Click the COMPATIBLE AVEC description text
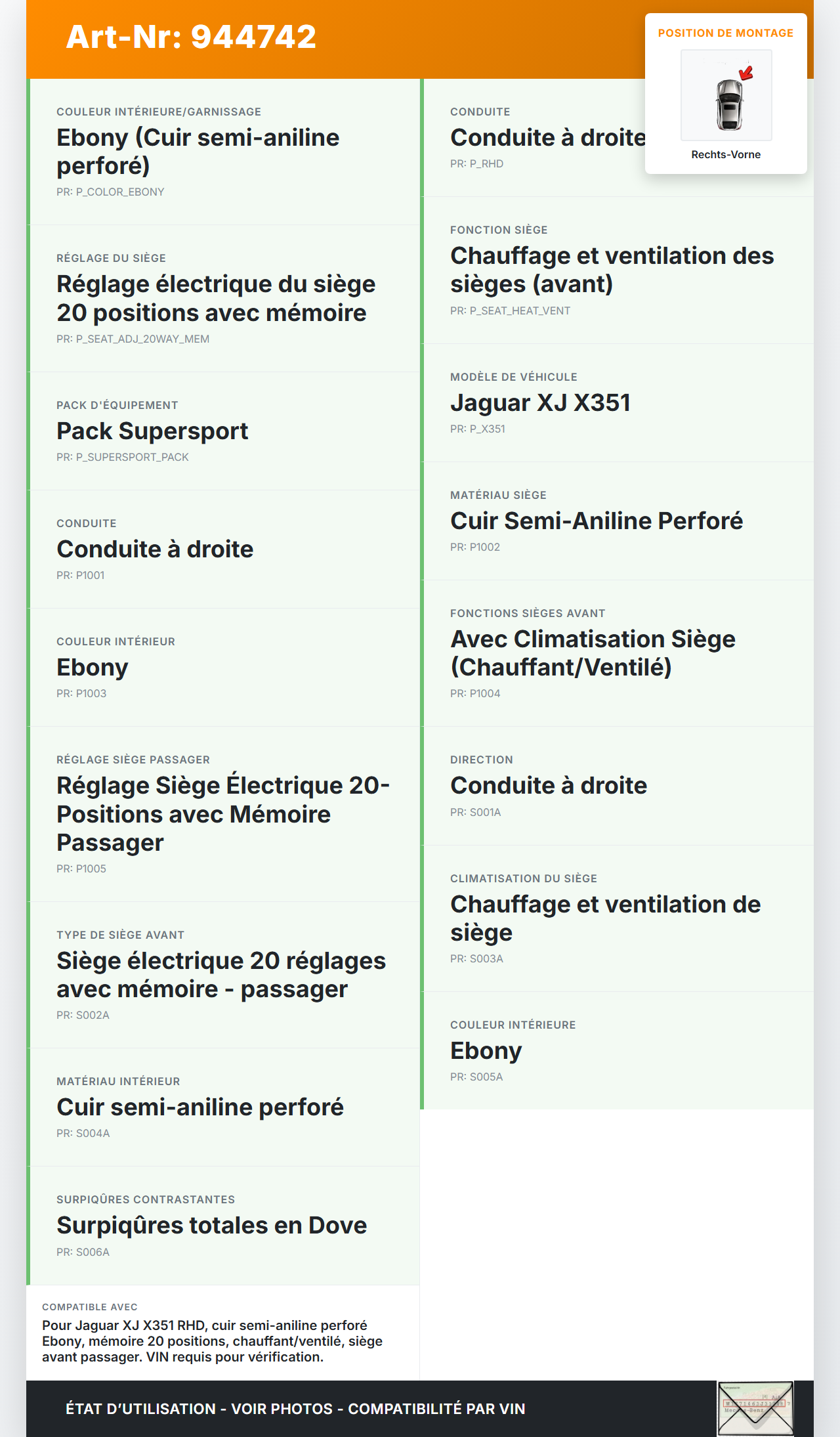The height and width of the screenshot is (1437, 840). pyautogui.click(x=212, y=1340)
